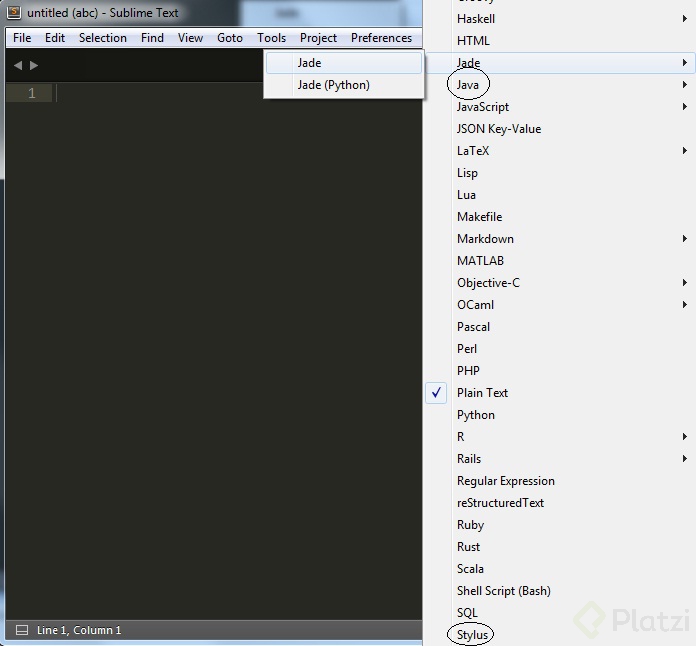Set syntax to Makefile
The height and width of the screenshot is (646, 696).
[559, 217]
